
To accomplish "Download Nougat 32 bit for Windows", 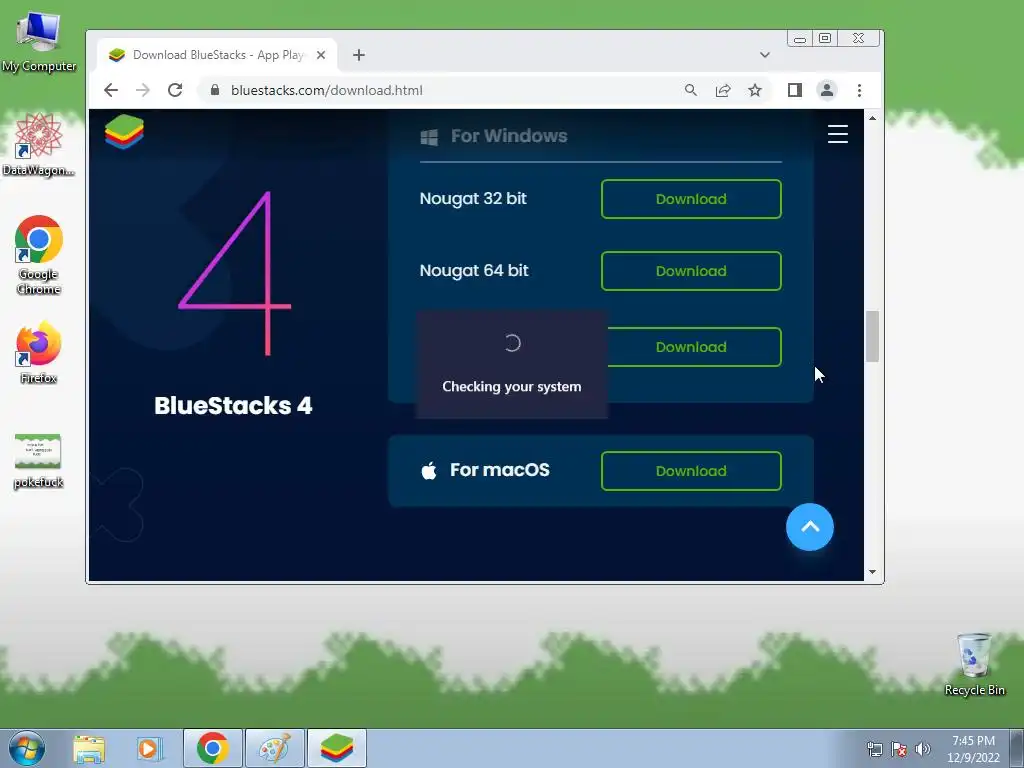I will point(691,199).
